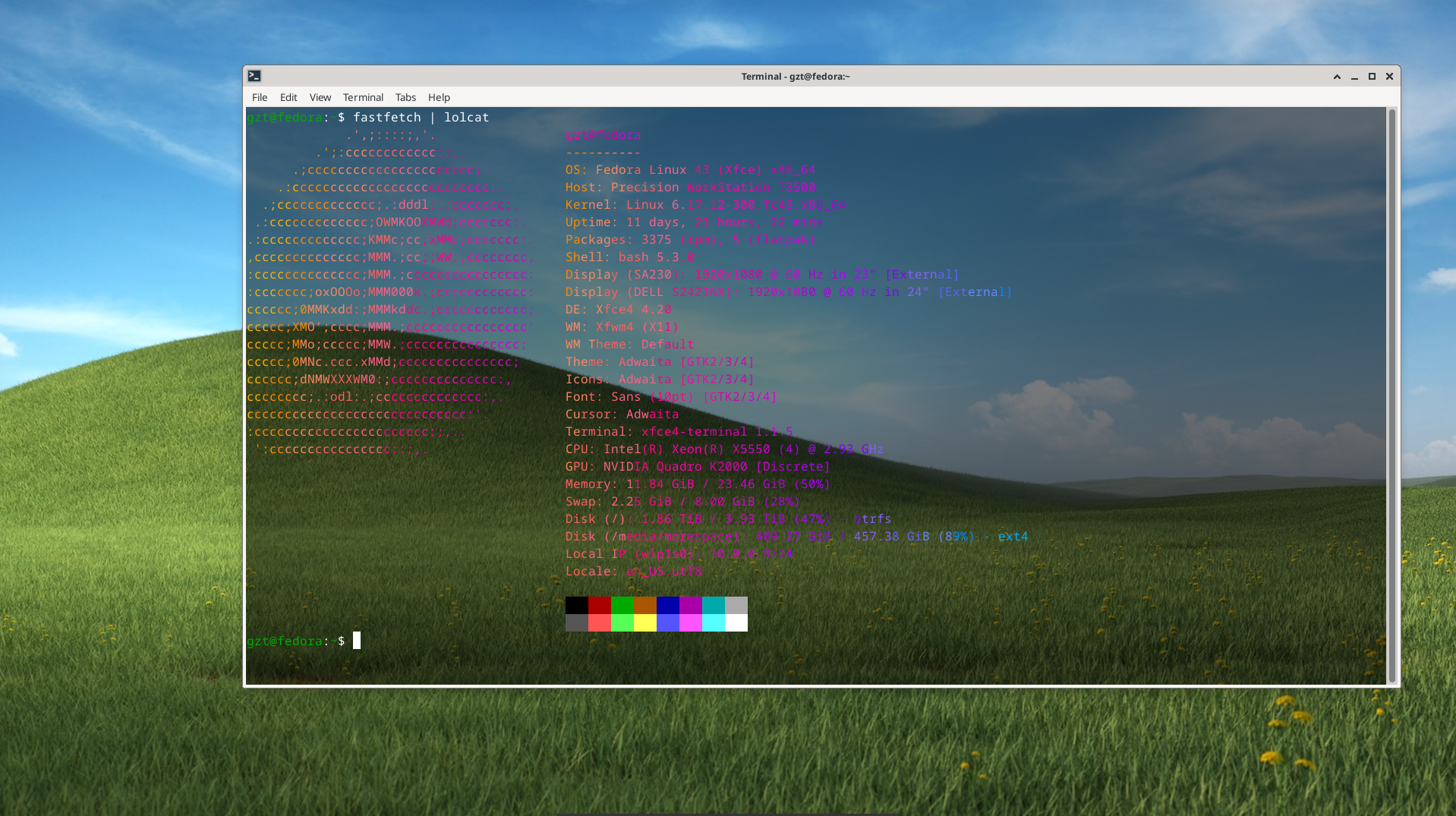Open the Tabs menu
Viewport: 1456px width, 816px height.
pos(405,97)
